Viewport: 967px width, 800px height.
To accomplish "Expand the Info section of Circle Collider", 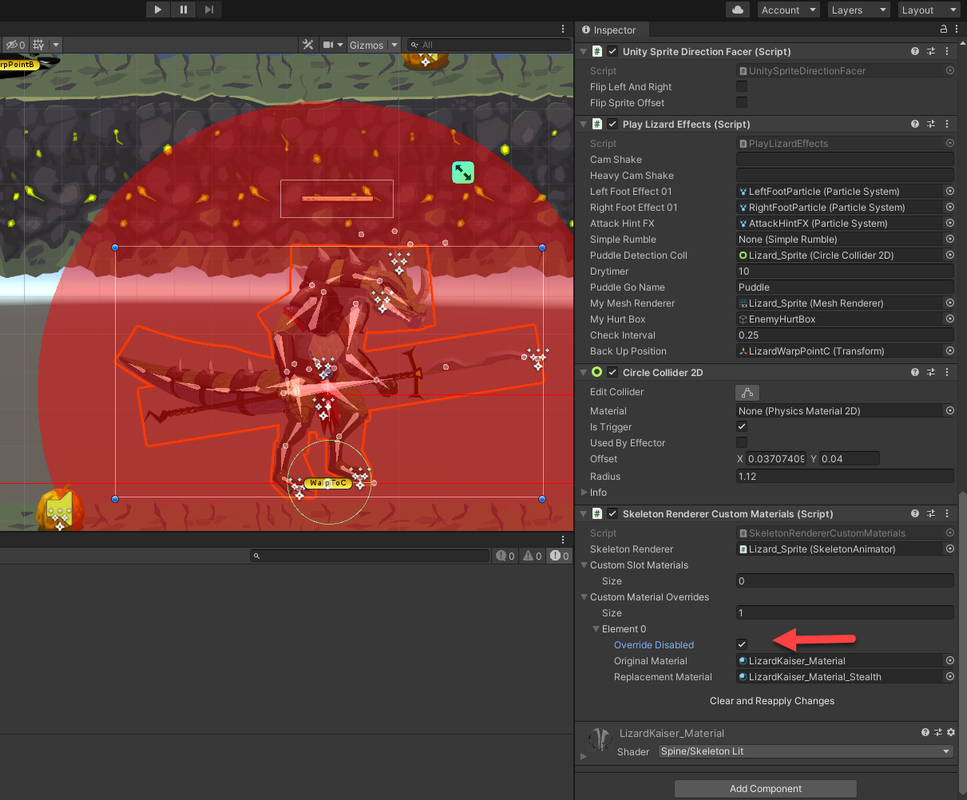I will tap(584, 492).
